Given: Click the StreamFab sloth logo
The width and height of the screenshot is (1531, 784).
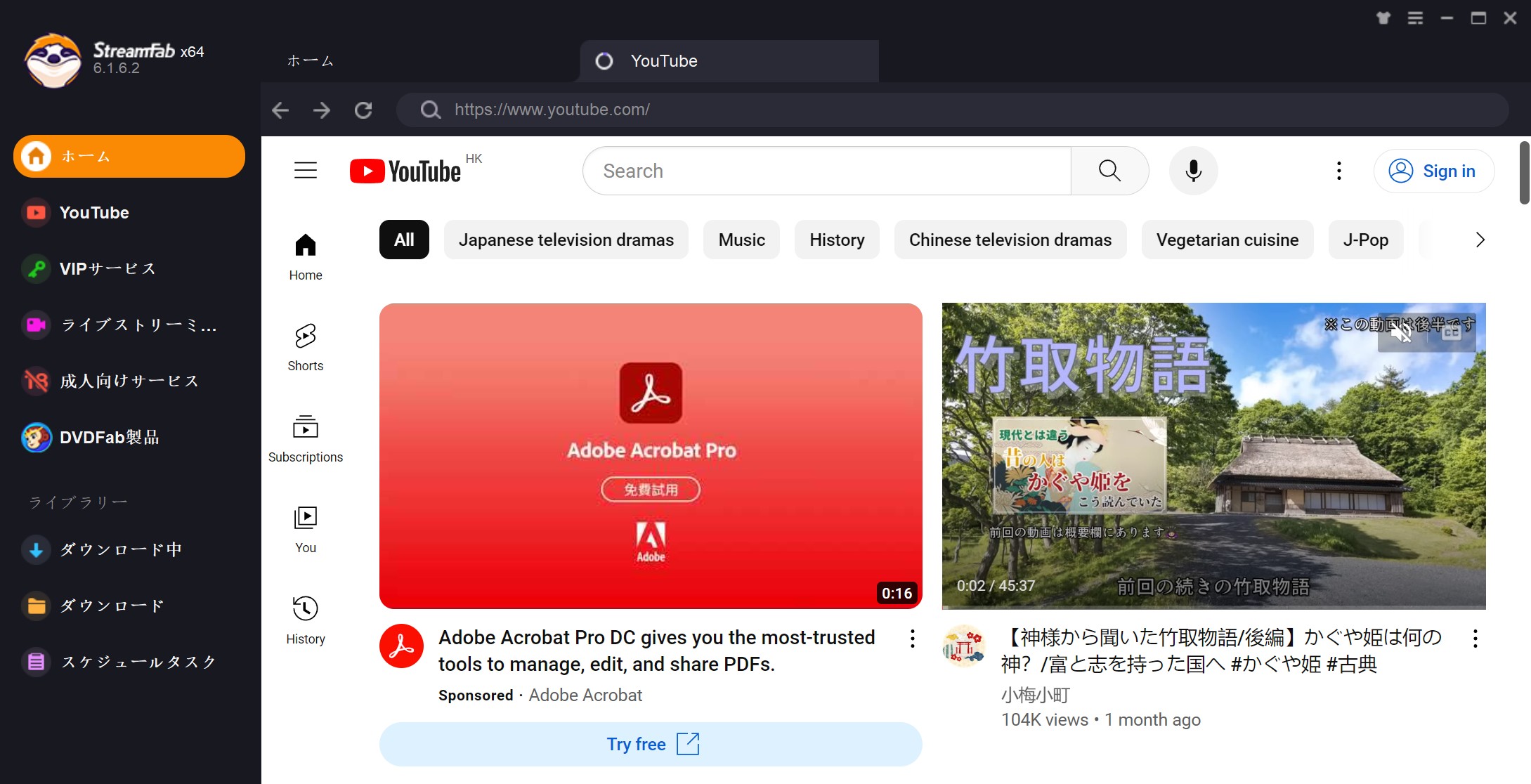Looking at the screenshot, I should [x=53, y=60].
